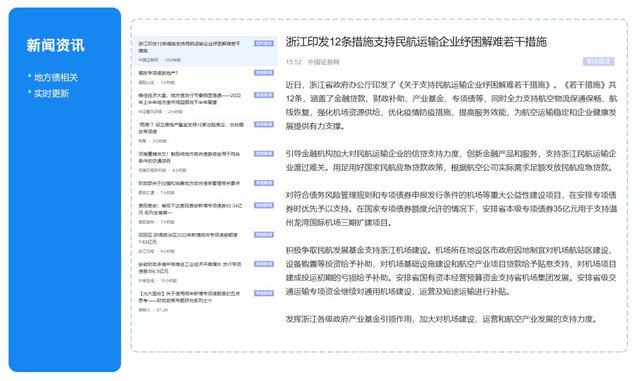Screen dimensions: 640x381
Task: Open the 贵阳贵安 新增专项债券 news item
Action: (x=206, y=213)
